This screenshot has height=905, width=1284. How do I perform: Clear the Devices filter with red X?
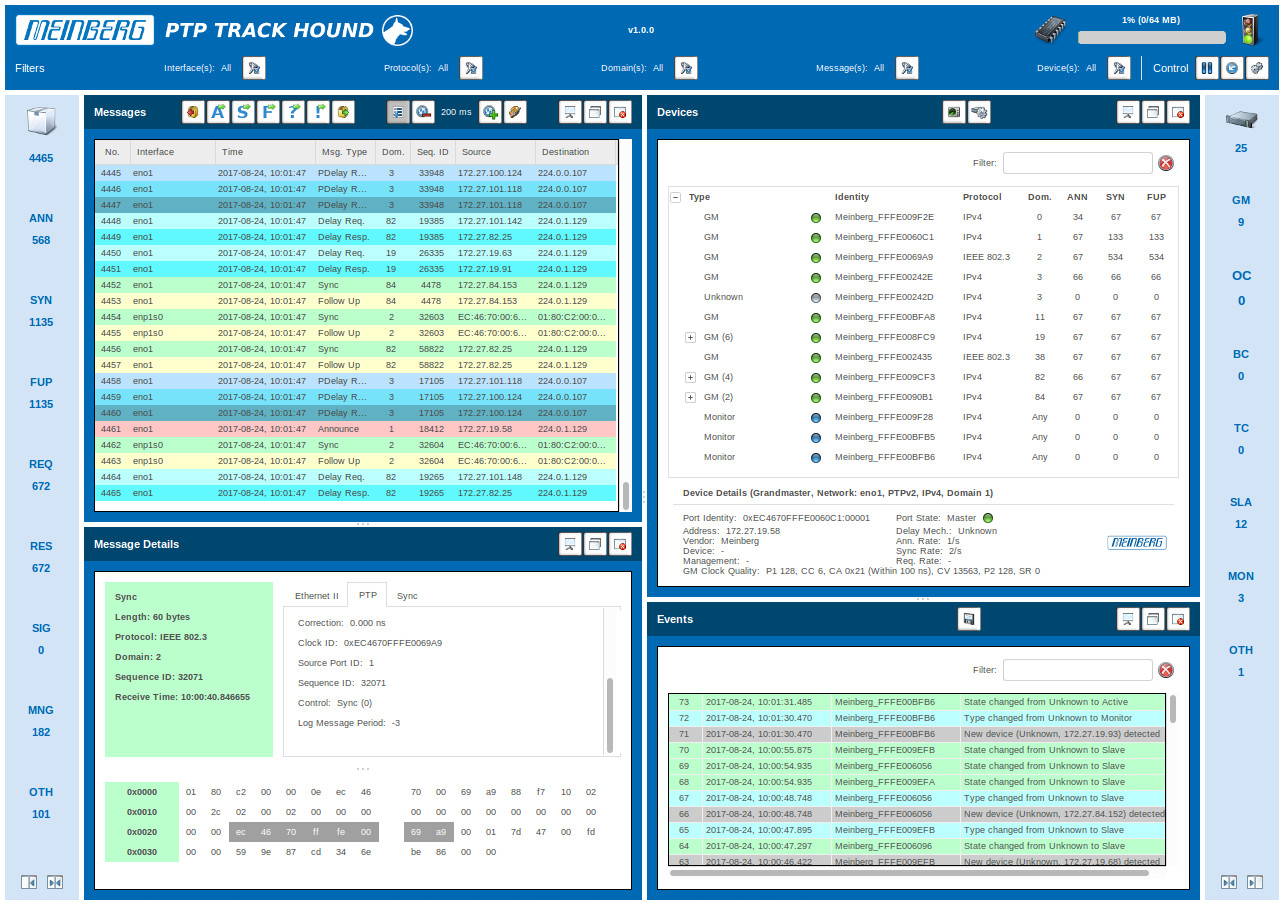(x=1166, y=163)
